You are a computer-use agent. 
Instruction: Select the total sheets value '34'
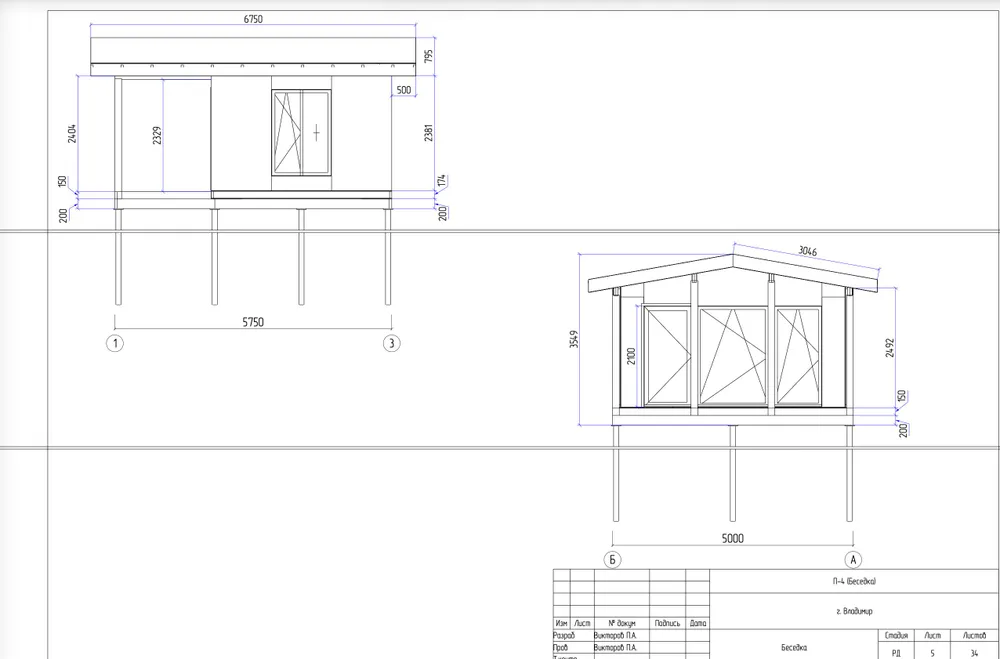point(973,653)
